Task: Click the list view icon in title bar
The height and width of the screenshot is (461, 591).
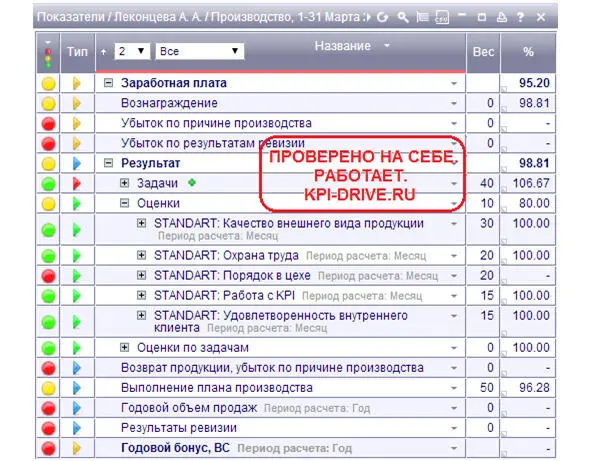Action: [x=423, y=17]
